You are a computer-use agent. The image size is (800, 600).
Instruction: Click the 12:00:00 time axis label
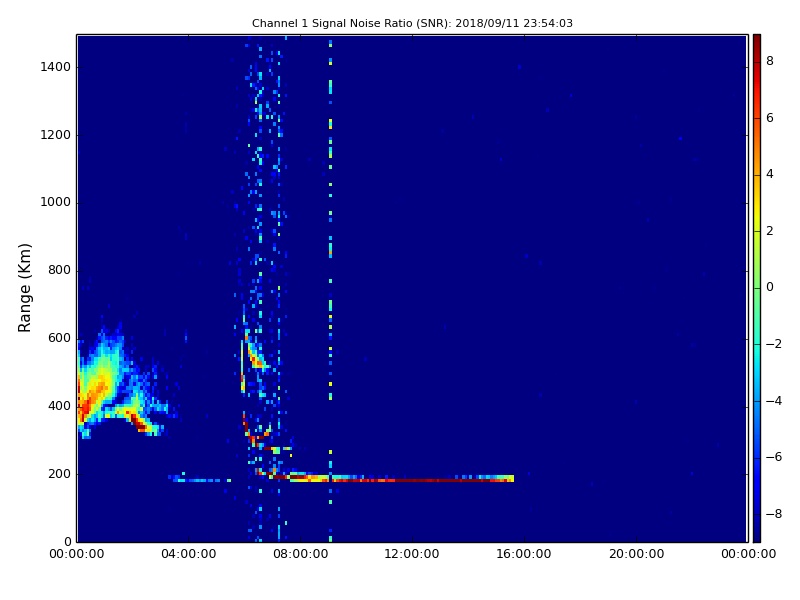point(412,554)
